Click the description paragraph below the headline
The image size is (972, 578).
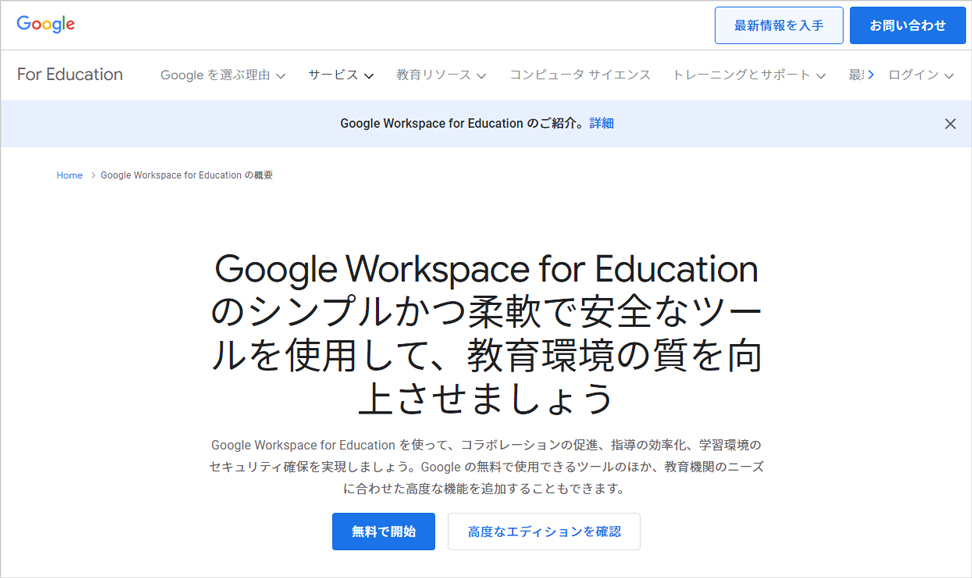tap(486, 467)
